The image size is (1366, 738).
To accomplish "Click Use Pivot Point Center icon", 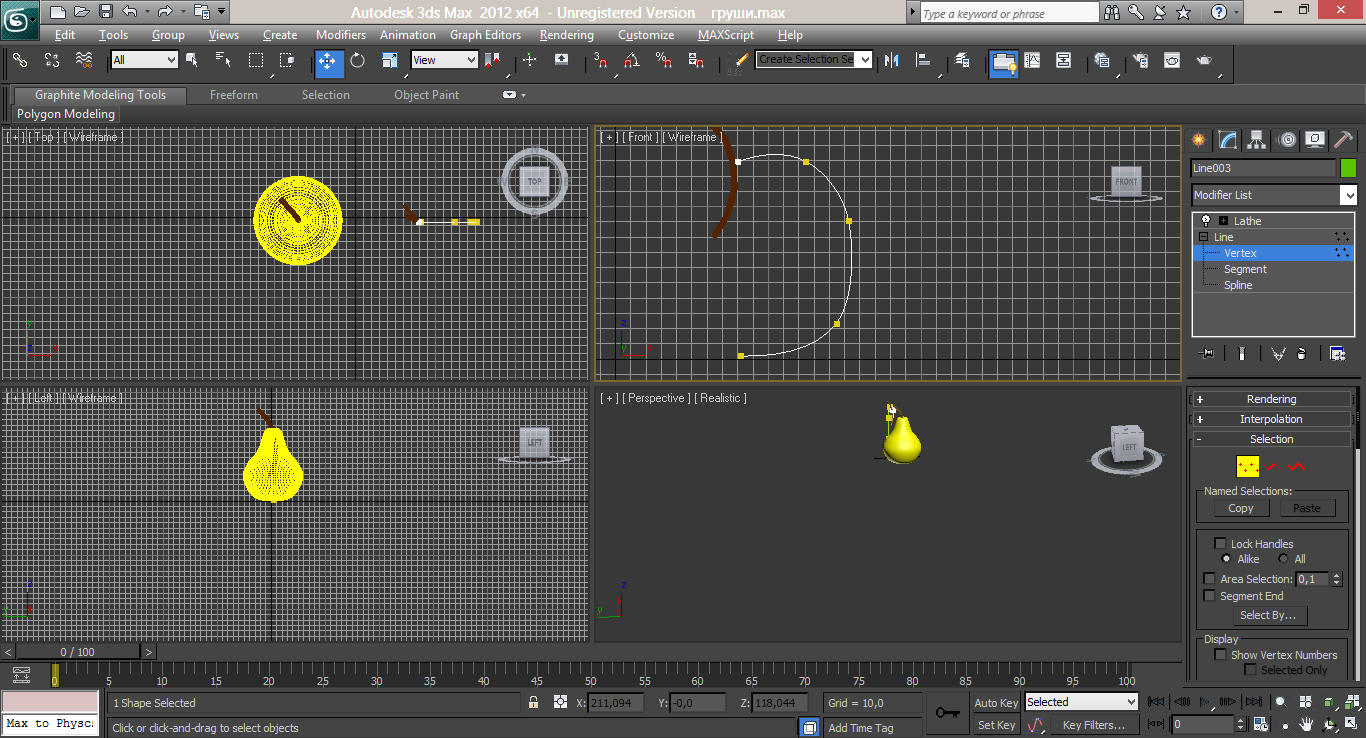I will [x=493, y=60].
